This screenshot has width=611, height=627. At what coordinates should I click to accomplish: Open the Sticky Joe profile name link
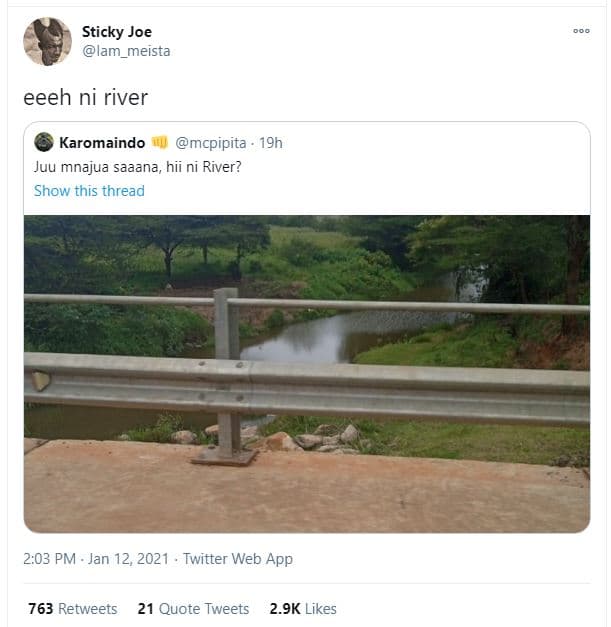click(116, 32)
